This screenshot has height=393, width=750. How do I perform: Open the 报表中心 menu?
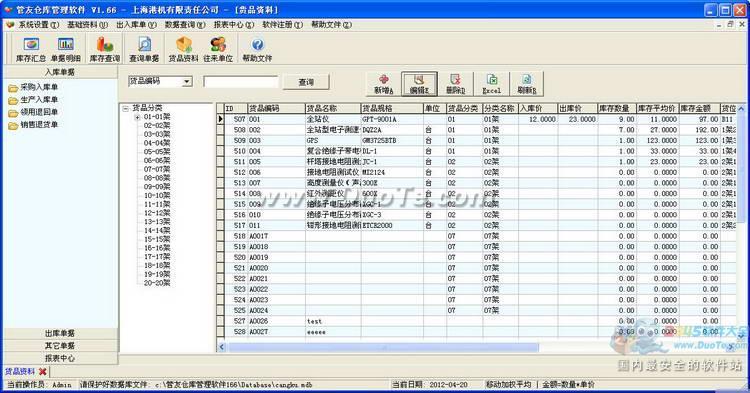pyautogui.click(x=233, y=24)
